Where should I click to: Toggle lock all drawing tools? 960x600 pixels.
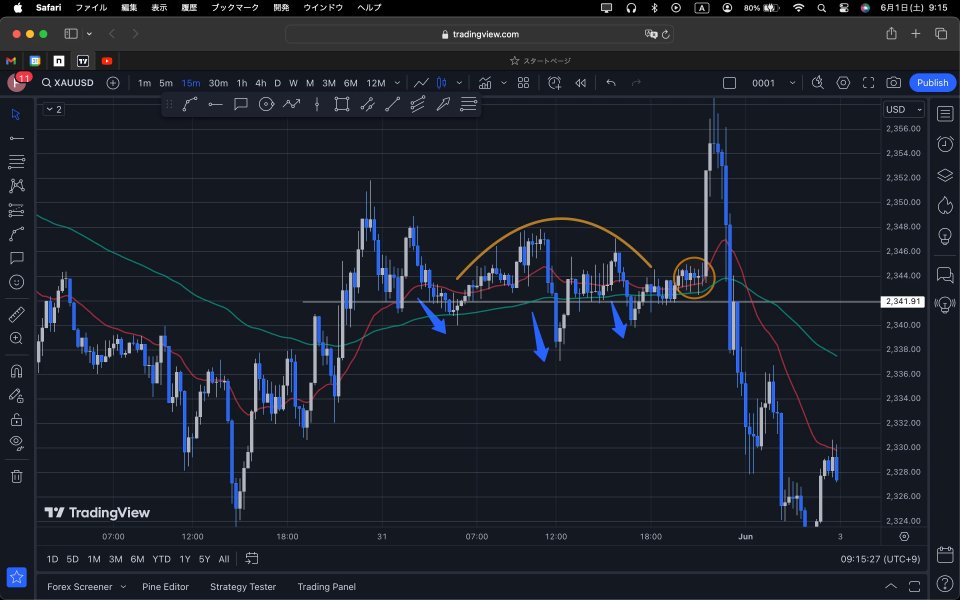[x=16, y=420]
